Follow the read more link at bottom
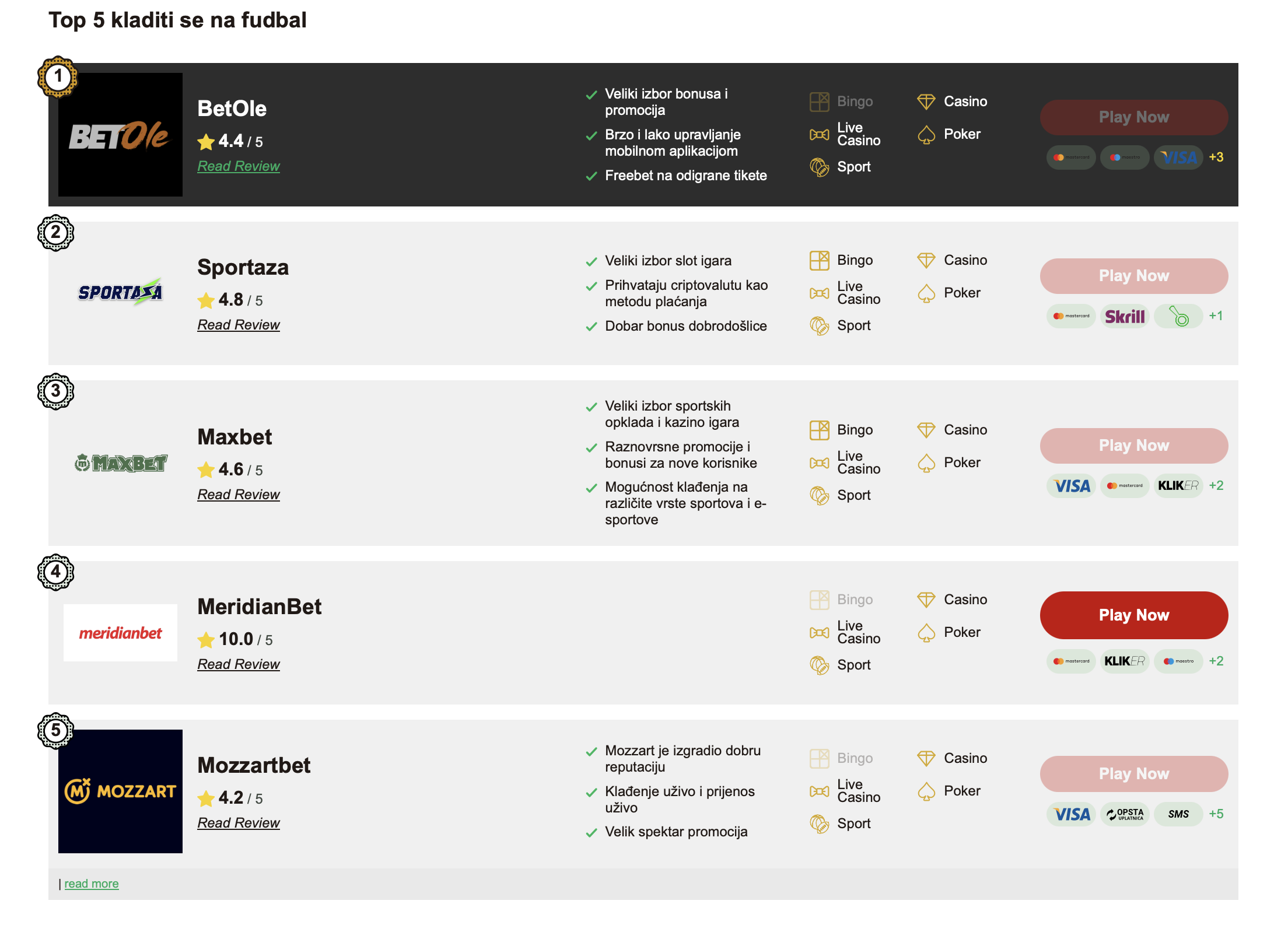The image size is (1288, 925). [92, 884]
